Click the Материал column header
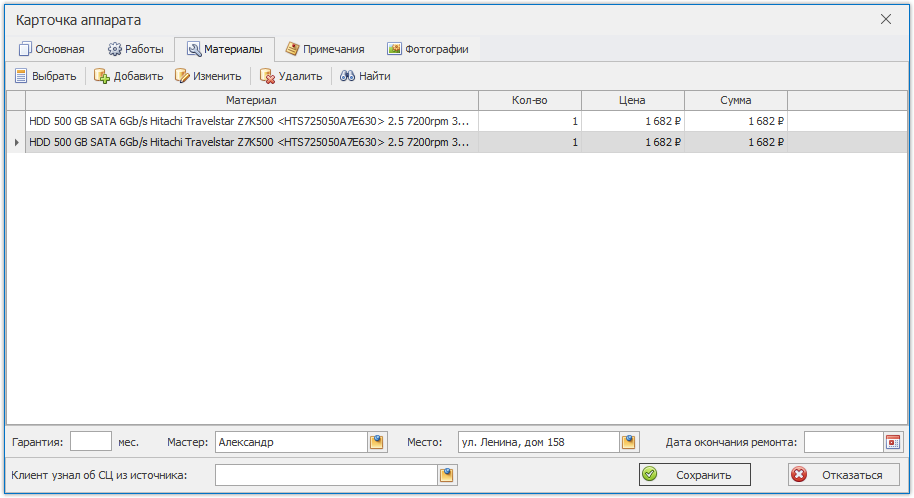914x498 pixels. click(250, 100)
